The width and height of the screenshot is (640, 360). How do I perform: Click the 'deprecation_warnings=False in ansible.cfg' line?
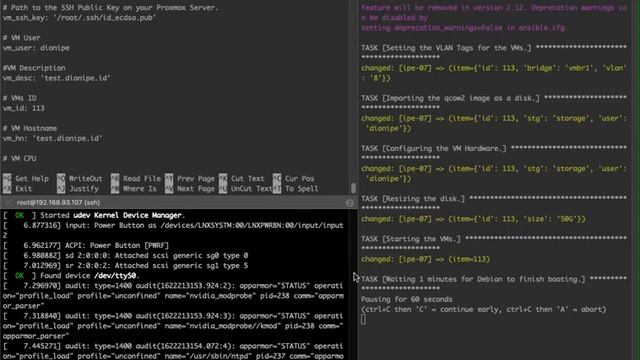point(463,28)
